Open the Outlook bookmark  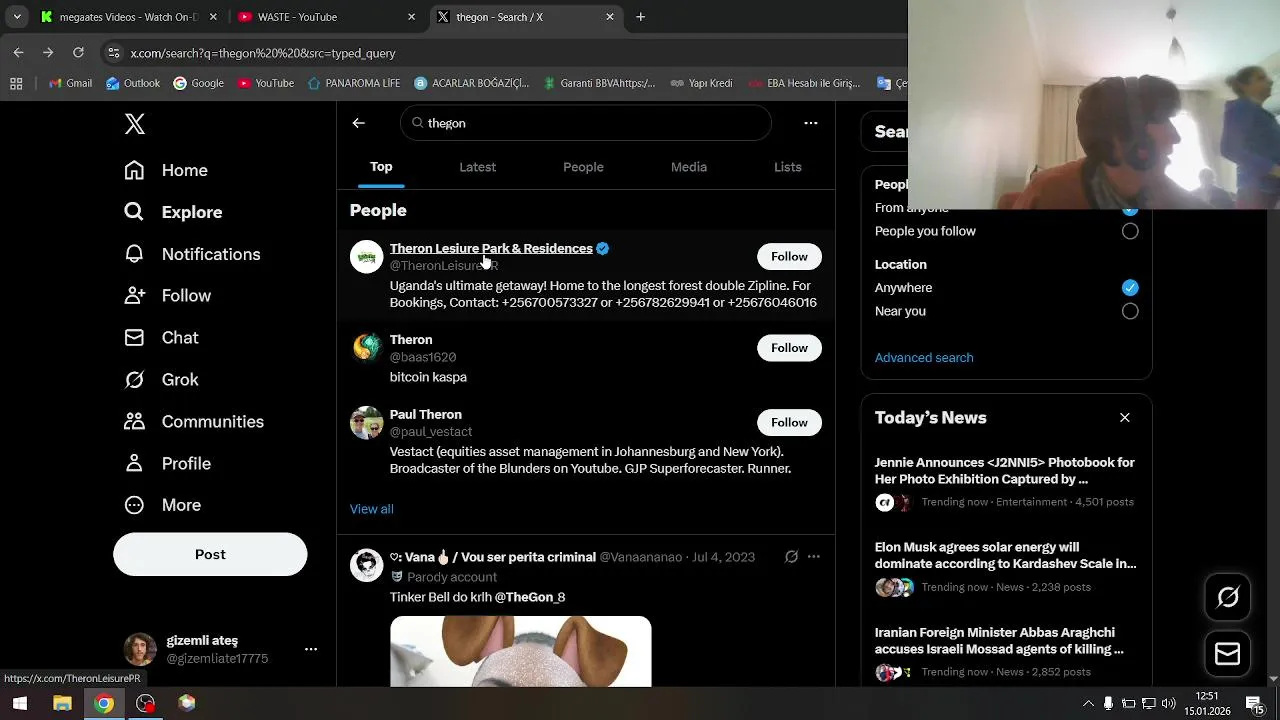[133, 84]
